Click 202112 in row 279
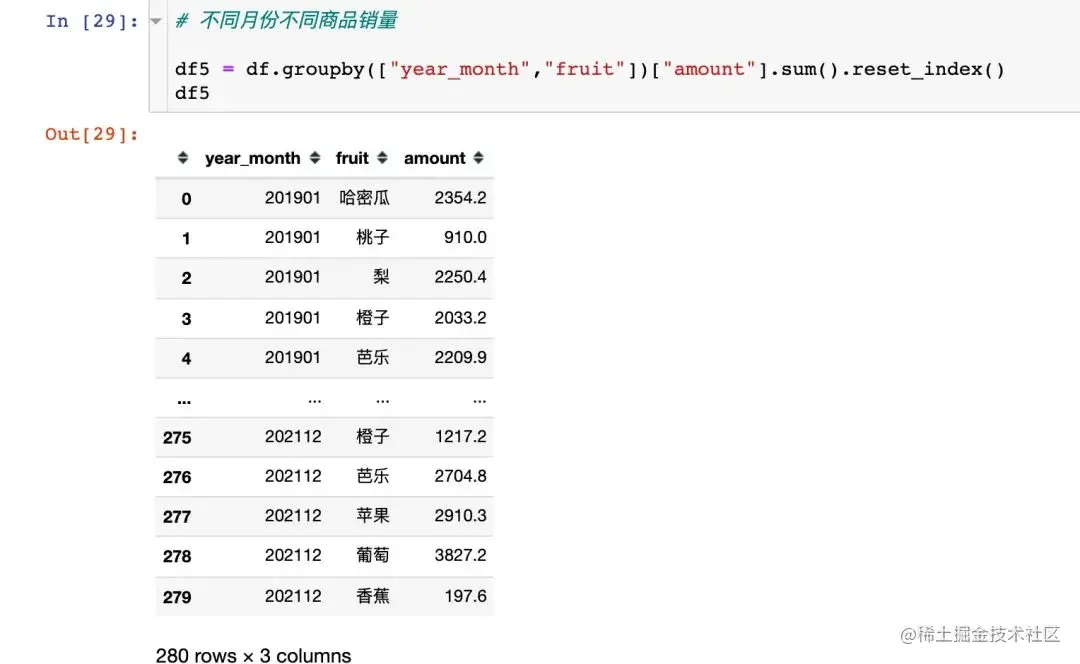 [x=293, y=596]
